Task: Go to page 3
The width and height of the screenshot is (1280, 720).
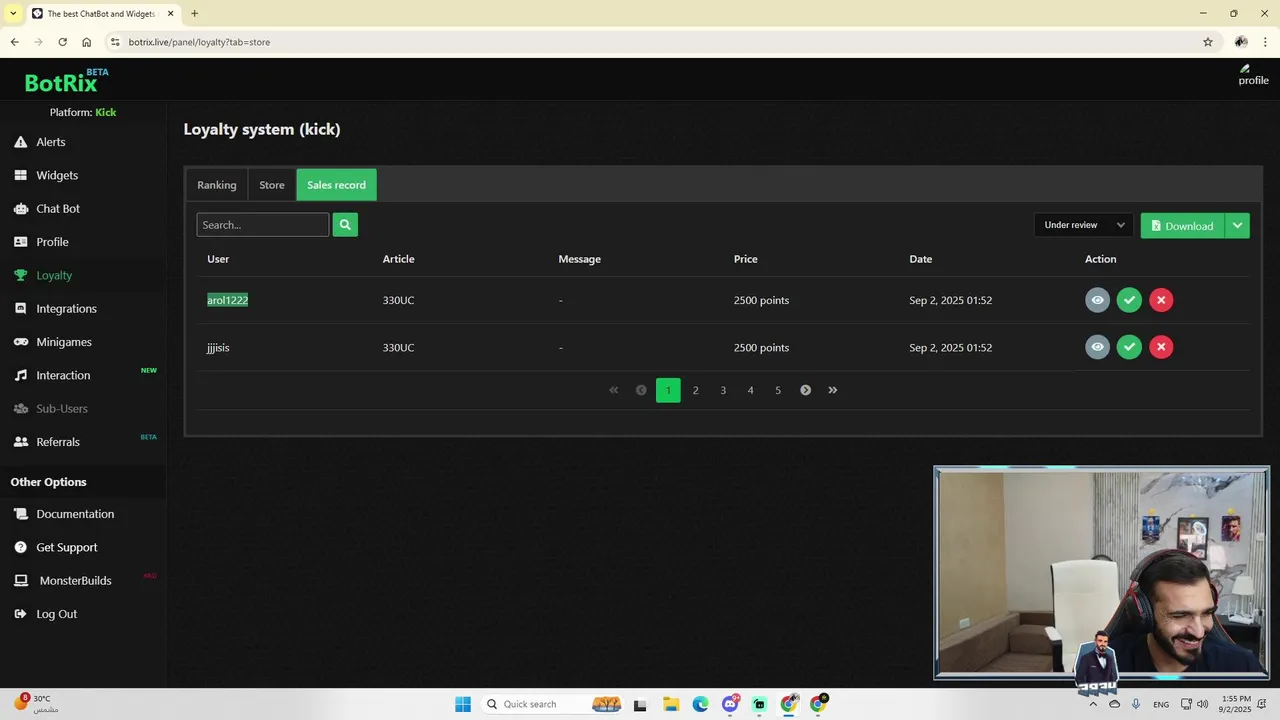Action: coord(723,390)
